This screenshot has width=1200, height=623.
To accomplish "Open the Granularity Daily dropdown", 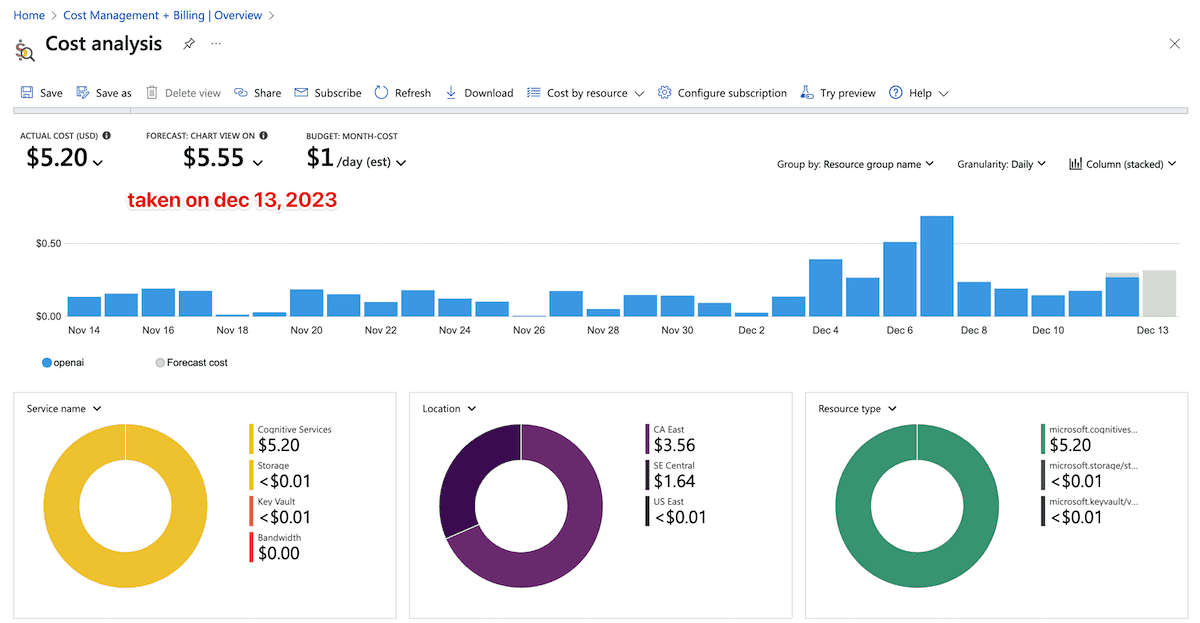I will click(1001, 164).
